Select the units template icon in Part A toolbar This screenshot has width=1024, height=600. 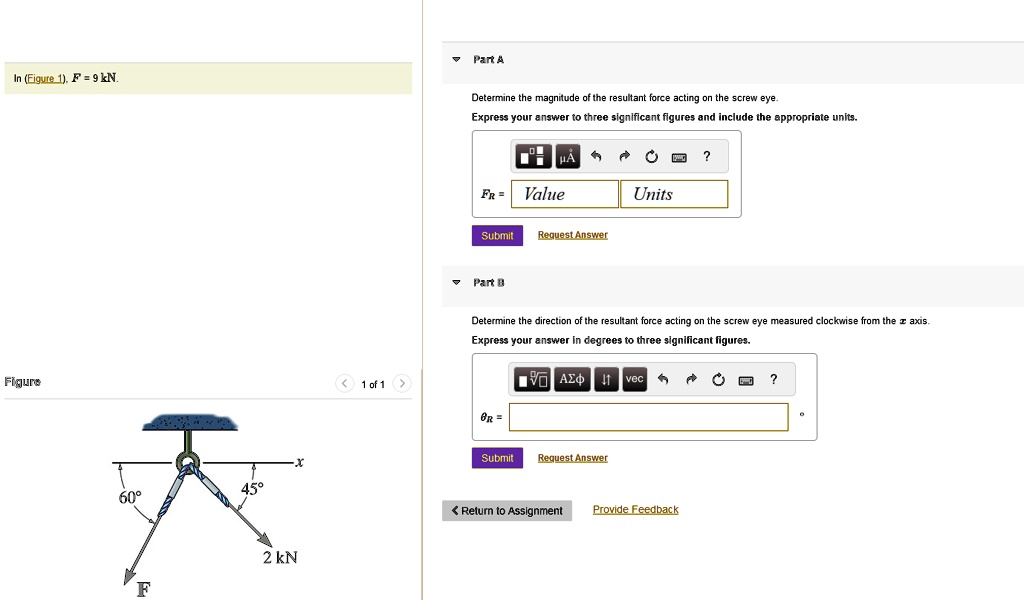pos(567,156)
